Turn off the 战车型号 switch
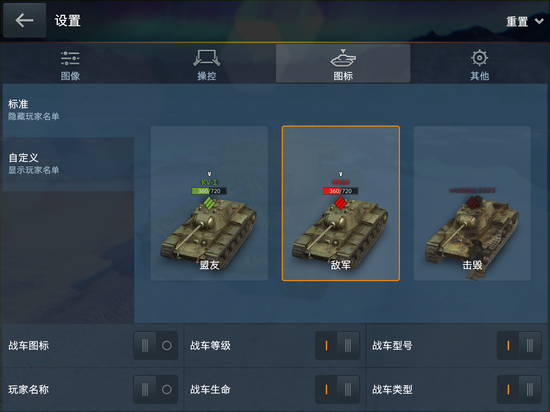Image resolution: width=550 pixels, height=412 pixels. 519,346
